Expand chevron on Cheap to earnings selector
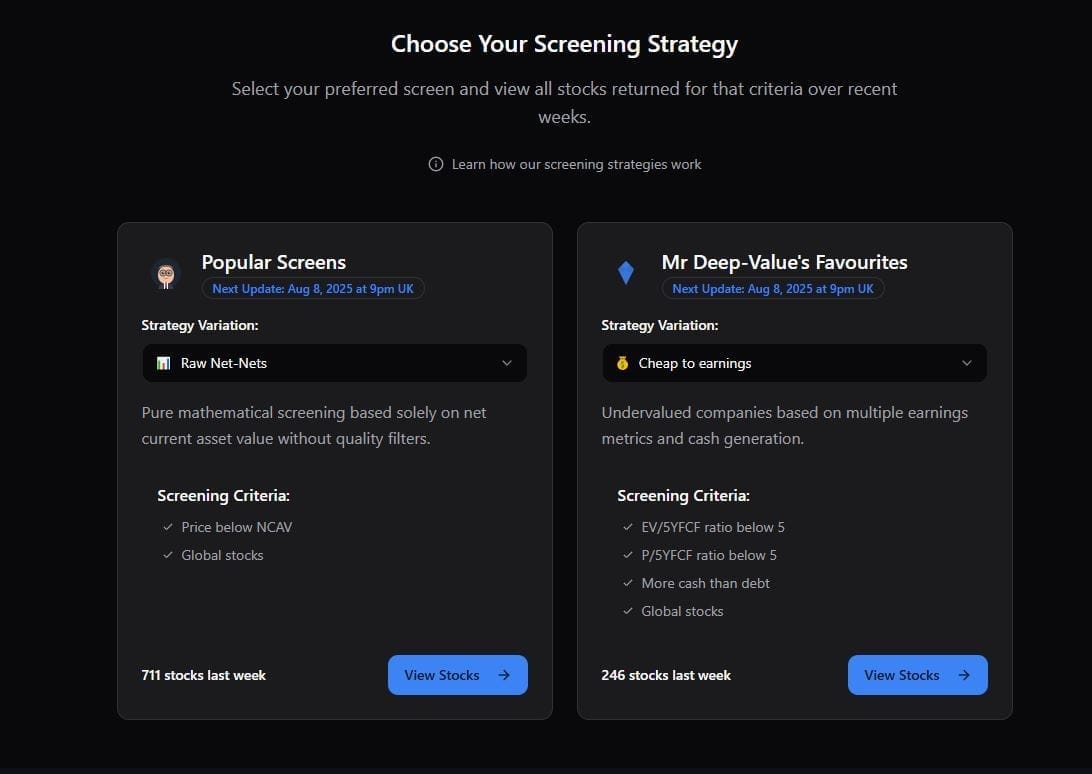Viewport: 1092px width, 774px height. (x=967, y=363)
